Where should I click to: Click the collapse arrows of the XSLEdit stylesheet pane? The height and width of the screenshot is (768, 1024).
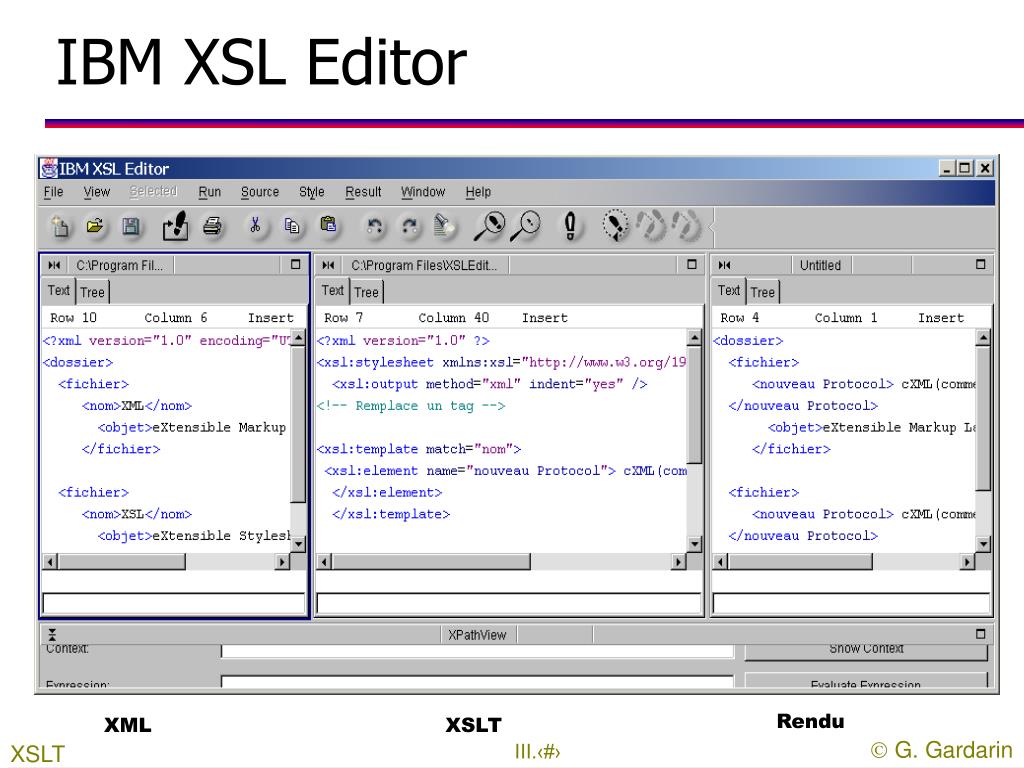328,265
